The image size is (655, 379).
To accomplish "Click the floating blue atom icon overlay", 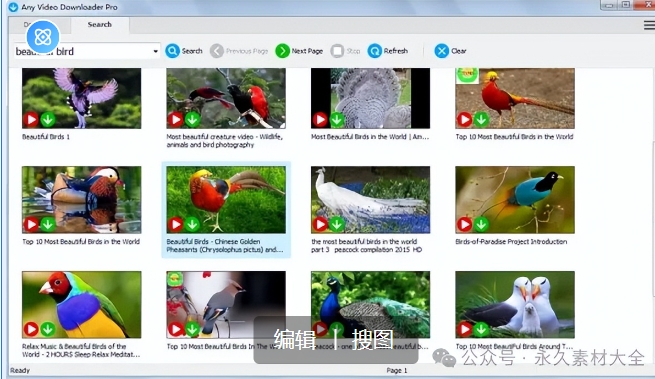I will click(x=43, y=37).
